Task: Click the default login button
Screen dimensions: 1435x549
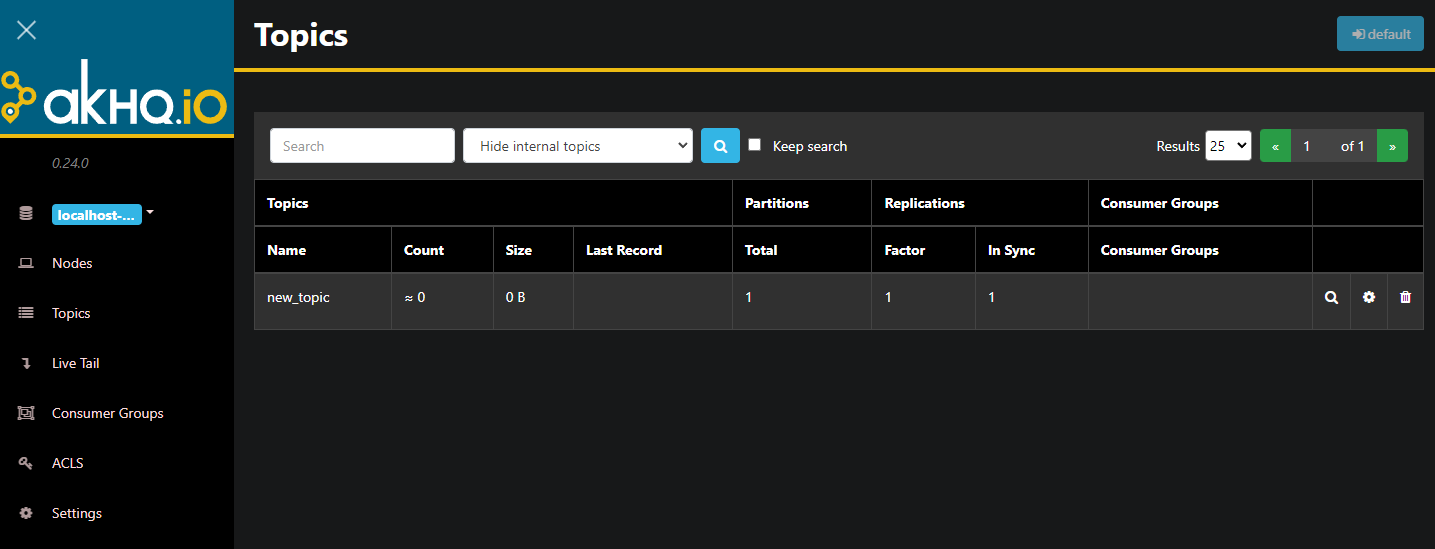Action: pos(1380,34)
